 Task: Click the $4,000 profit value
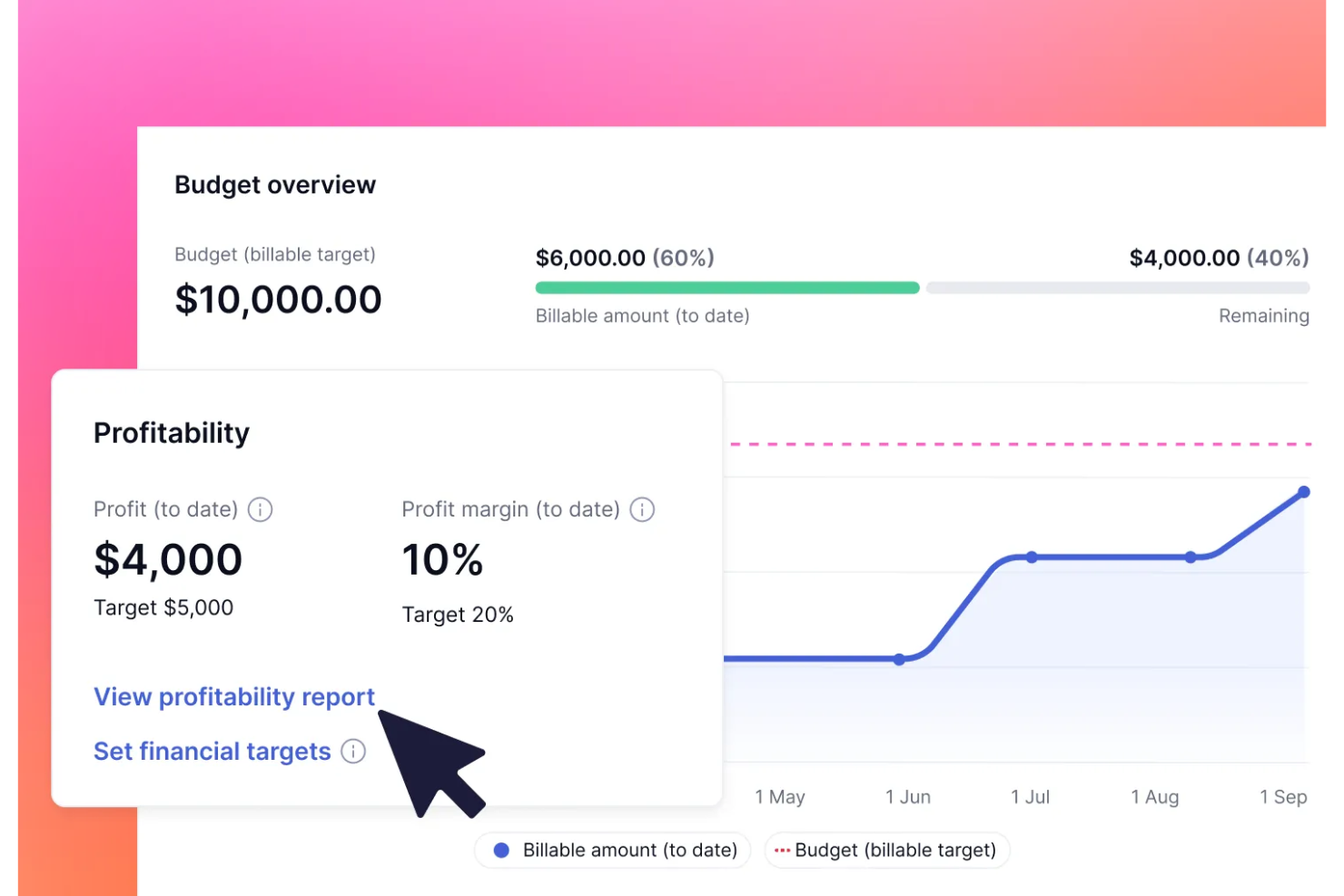pos(168,559)
